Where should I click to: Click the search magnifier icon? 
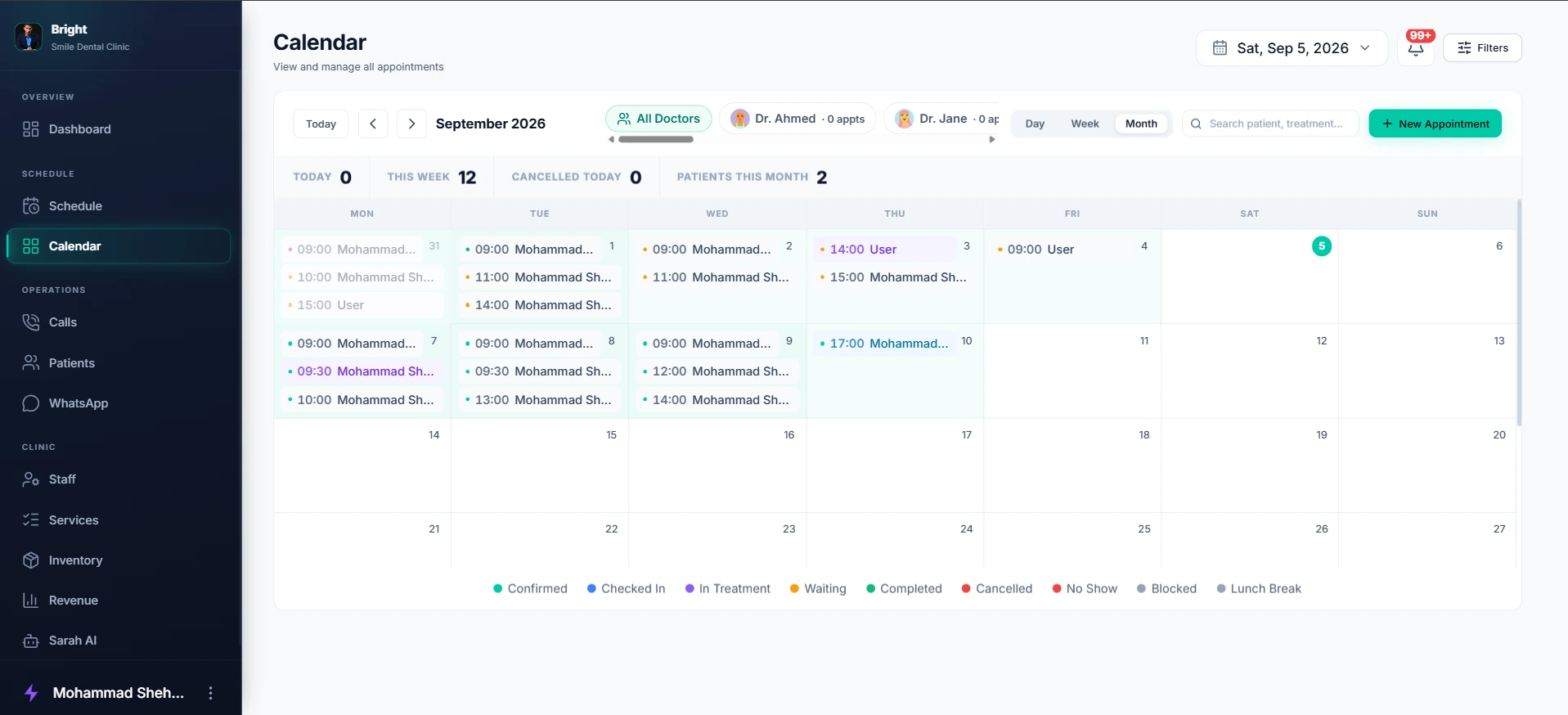(x=1196, y=124)
